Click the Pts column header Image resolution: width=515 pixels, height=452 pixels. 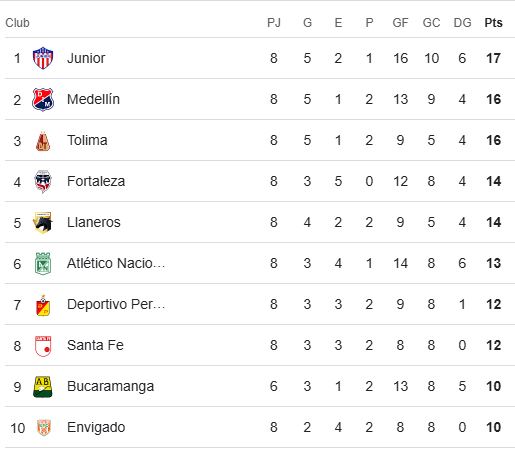pyautogui.click(x=493, y=23)
